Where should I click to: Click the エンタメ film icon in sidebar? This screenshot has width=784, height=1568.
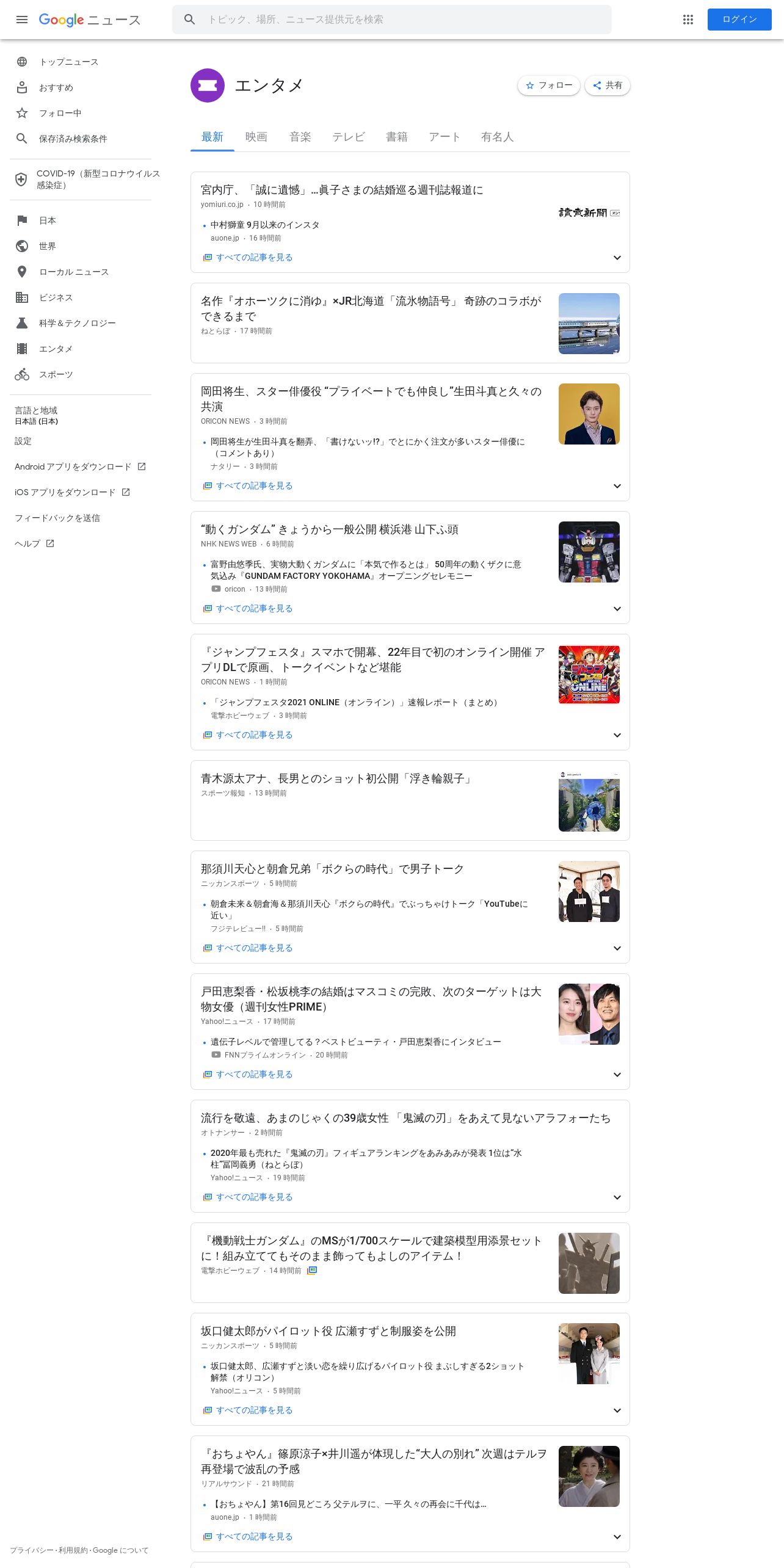tap(22, 349)
